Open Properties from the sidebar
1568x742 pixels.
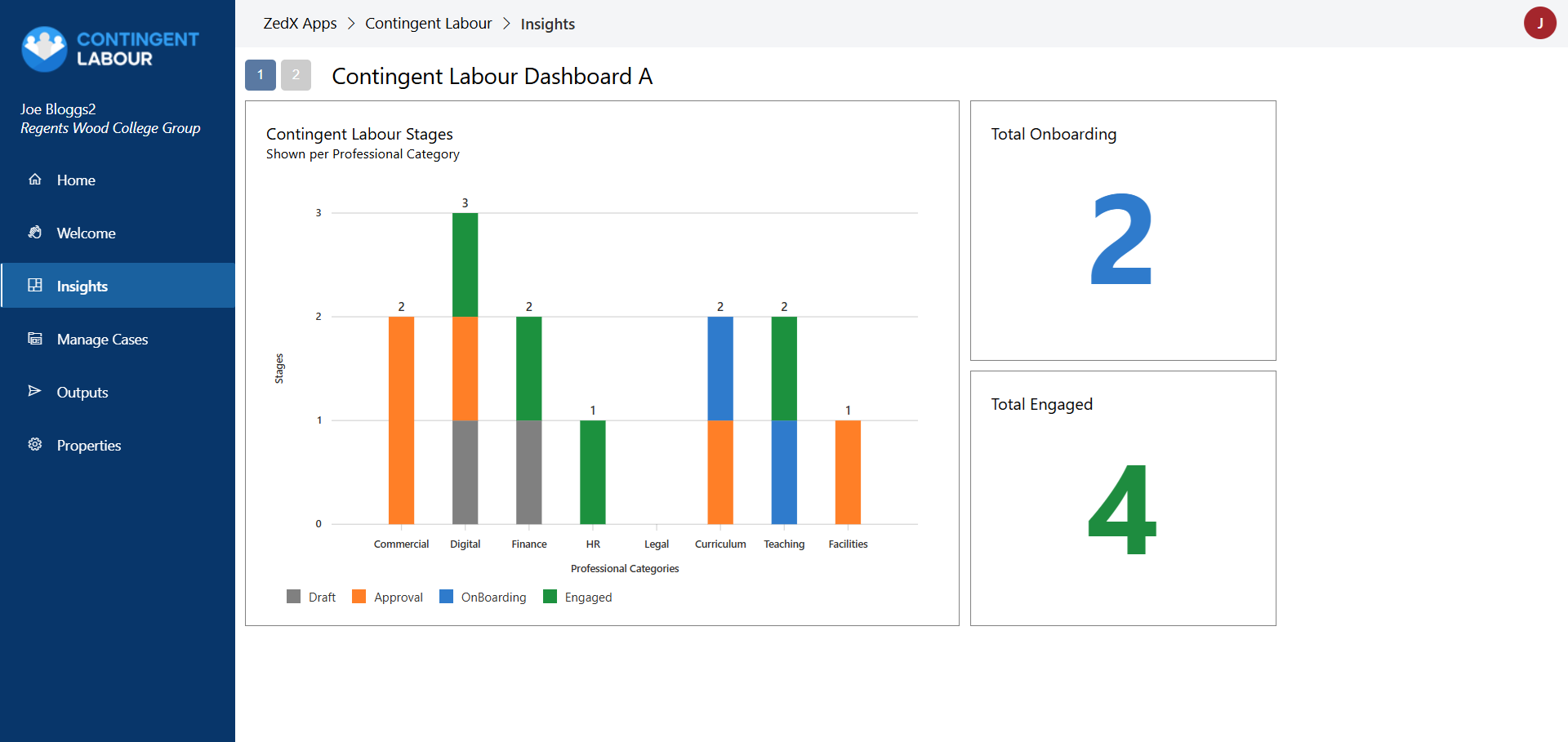pos(118,445)
